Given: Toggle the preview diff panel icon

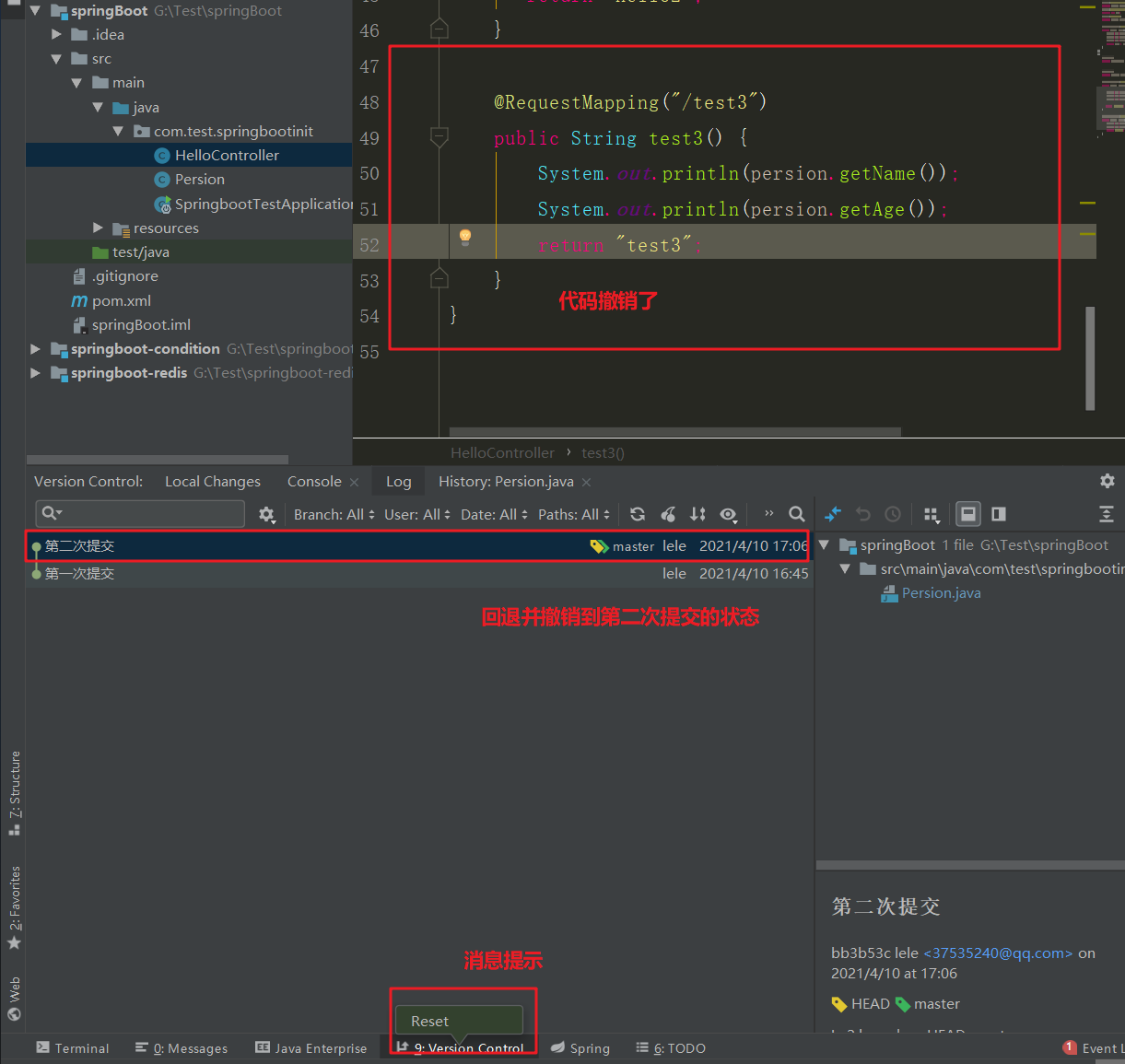Looking at the screenshot, I should click(x=998, y=514).
